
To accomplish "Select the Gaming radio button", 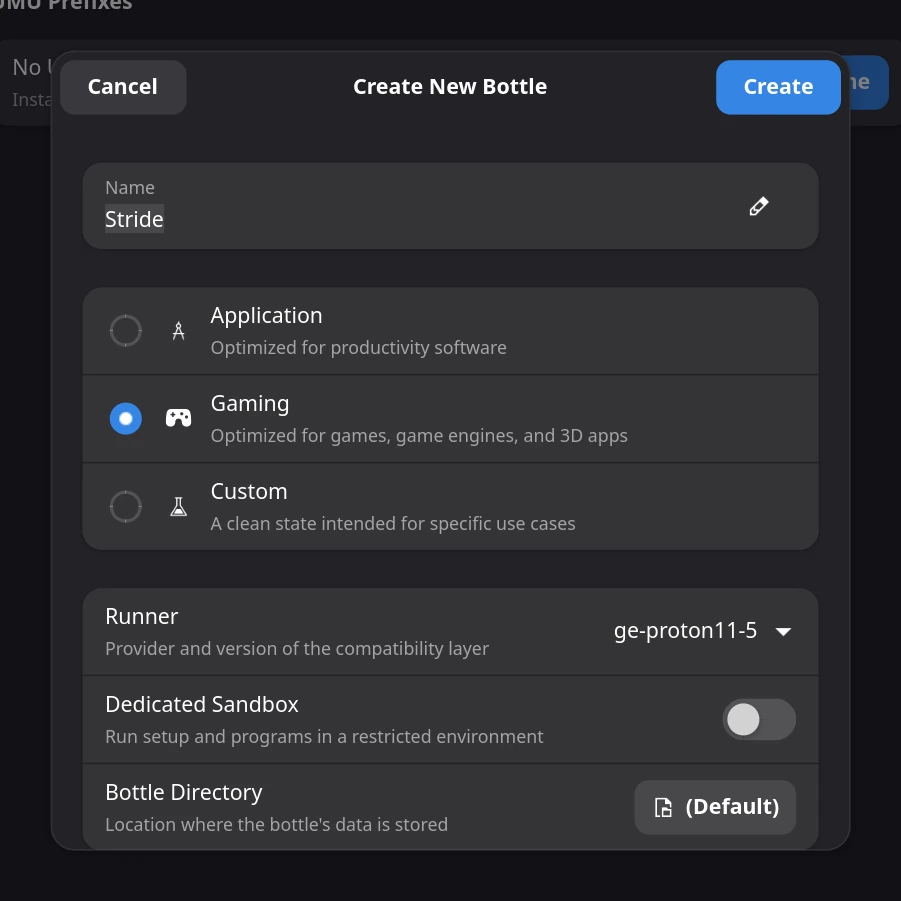I will 126,418.
